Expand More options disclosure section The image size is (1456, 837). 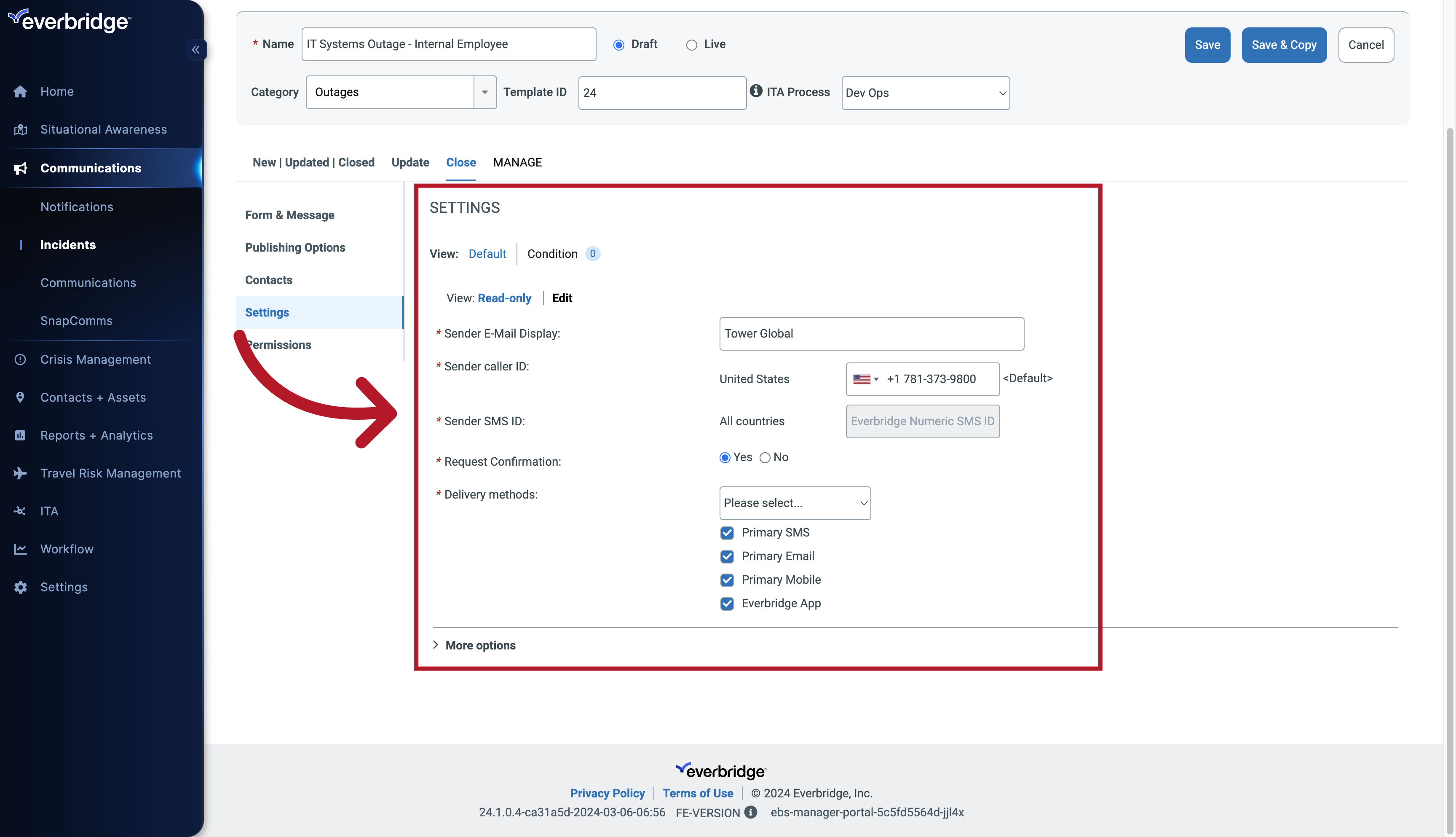pos(474,645)
